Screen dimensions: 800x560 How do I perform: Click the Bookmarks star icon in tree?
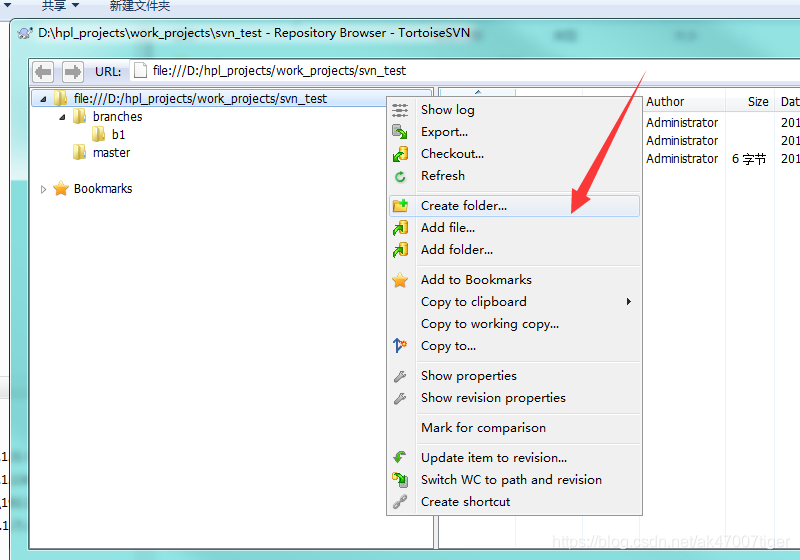[61, 188]
